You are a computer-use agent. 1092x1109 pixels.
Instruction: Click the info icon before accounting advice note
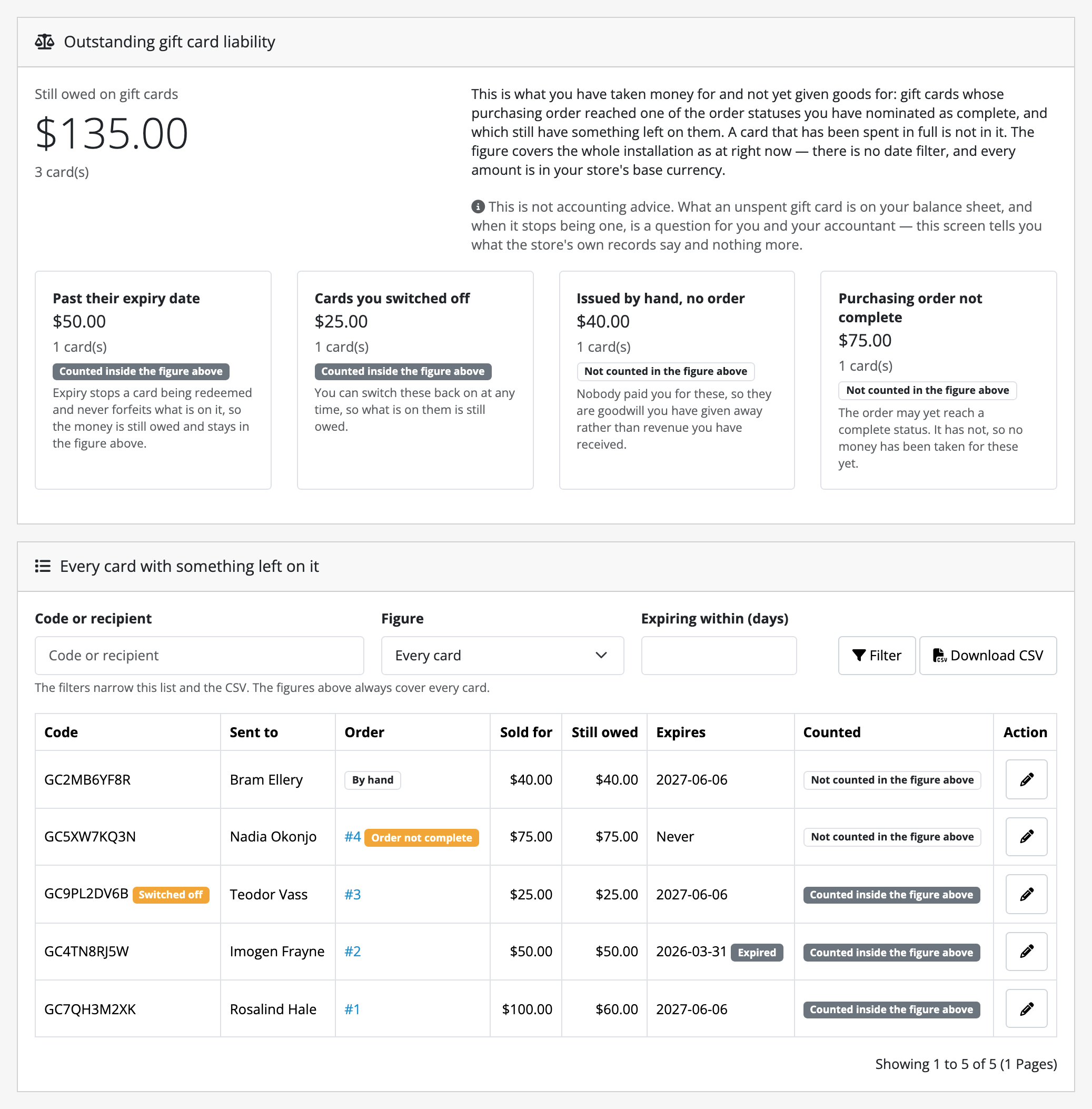point(478,206)
